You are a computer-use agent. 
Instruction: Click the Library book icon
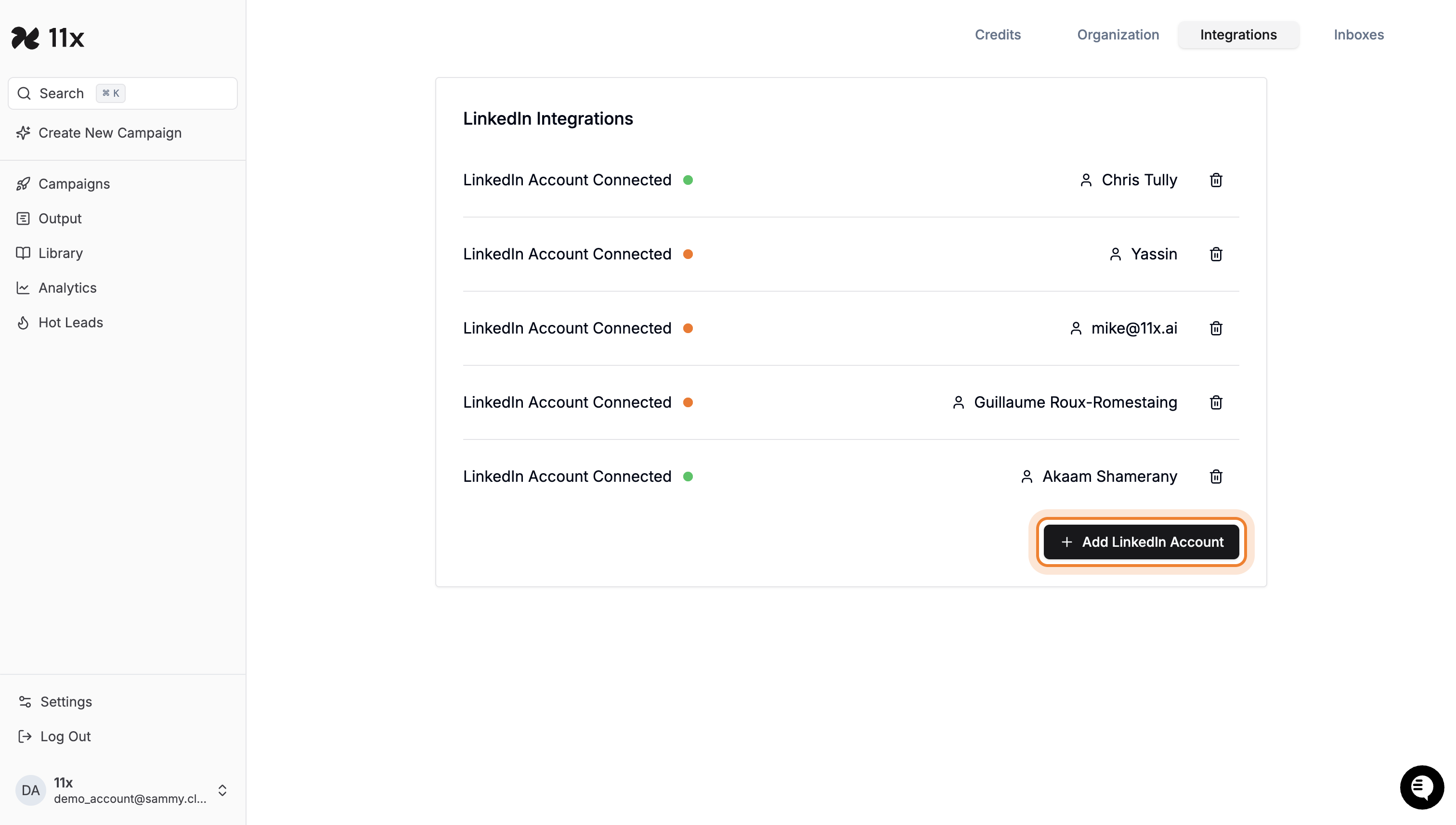pos(23,253)
